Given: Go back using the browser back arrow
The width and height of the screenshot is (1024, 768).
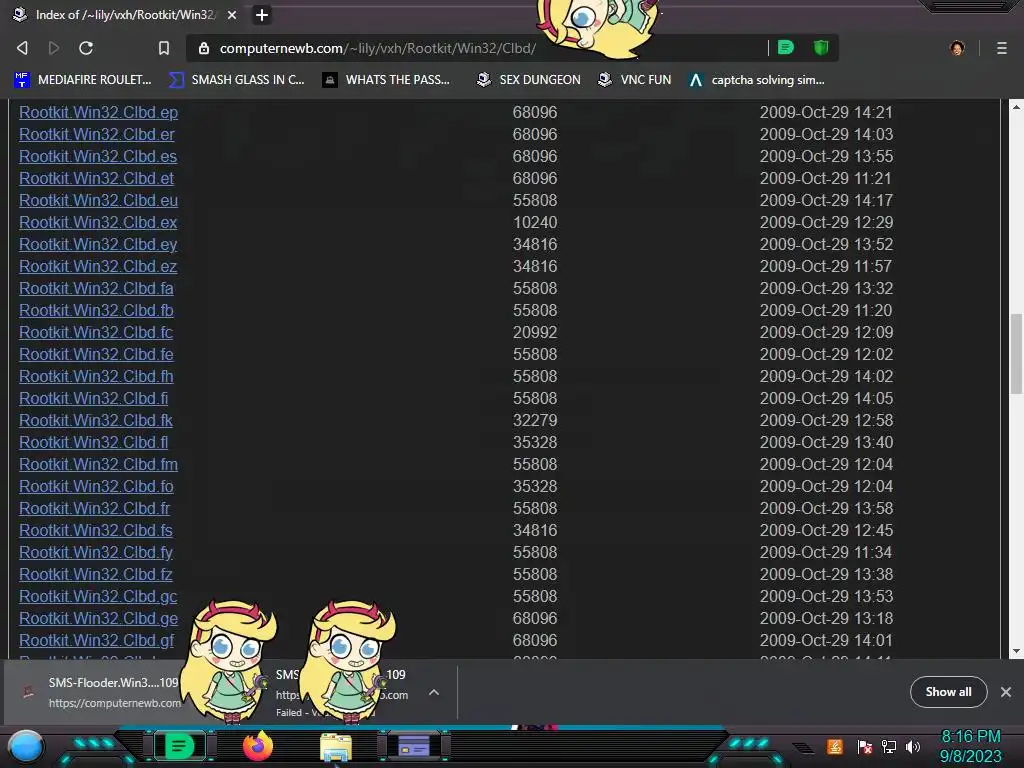Looking at the screenshot, I should tap(22, 48).
